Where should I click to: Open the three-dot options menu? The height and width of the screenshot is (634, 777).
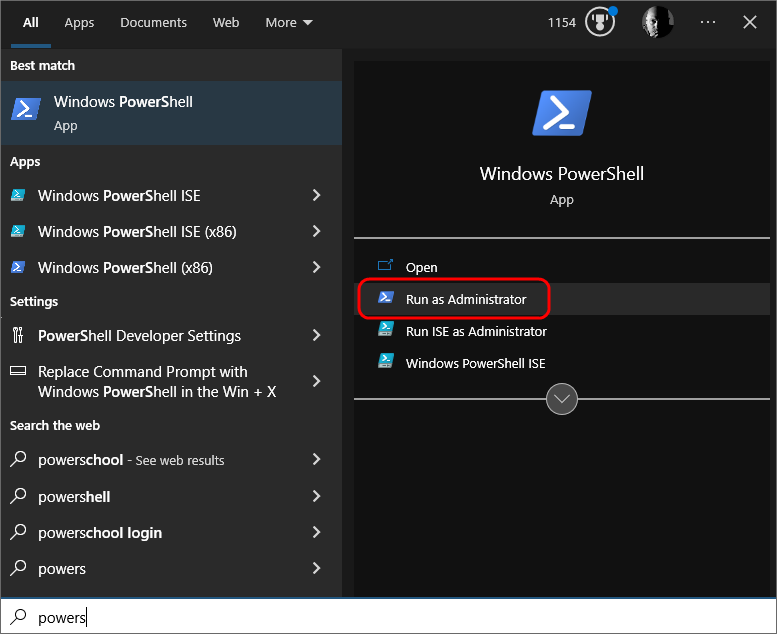(x=708, y=22)
